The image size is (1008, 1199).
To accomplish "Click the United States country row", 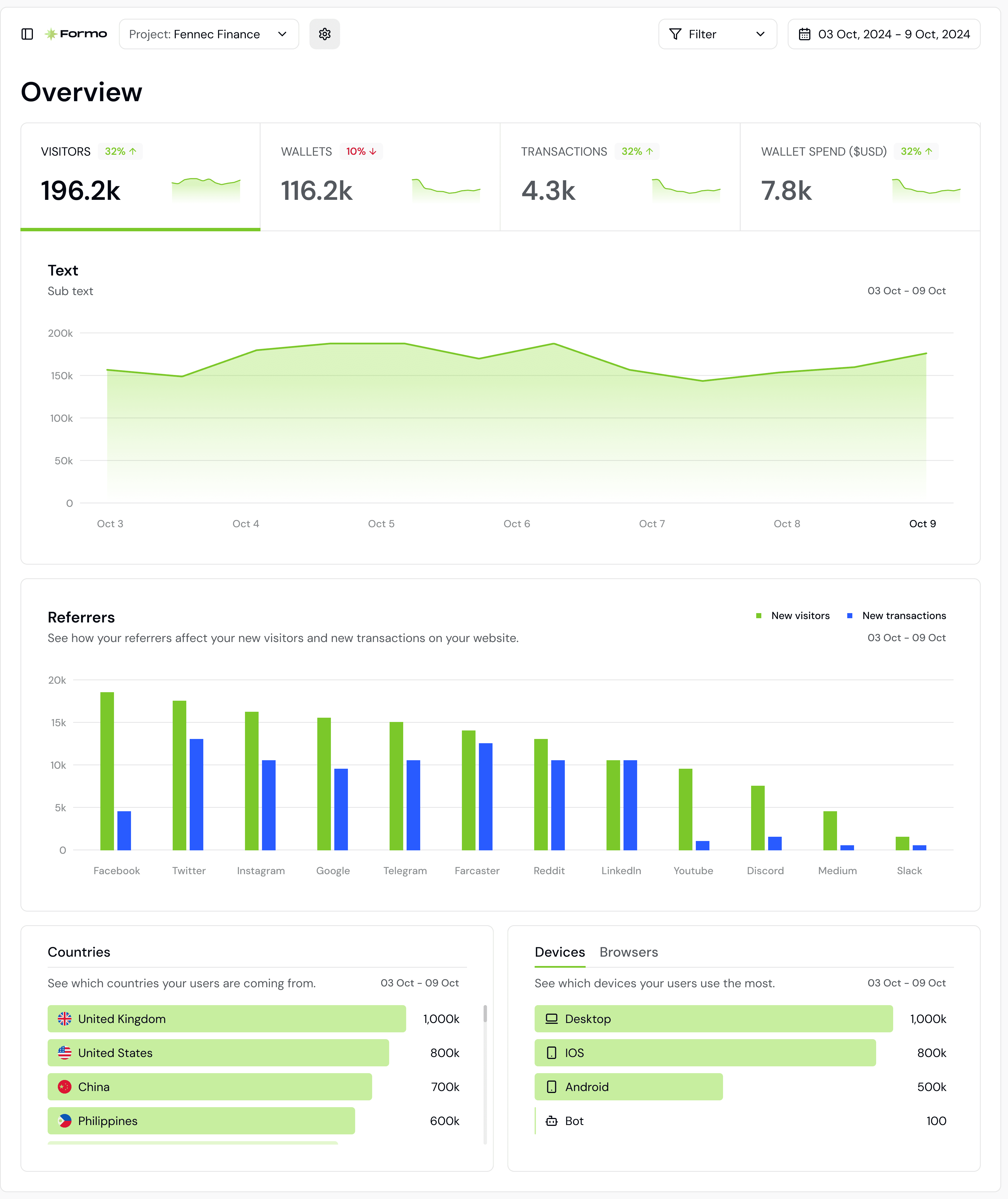I will click(253, 1053).
